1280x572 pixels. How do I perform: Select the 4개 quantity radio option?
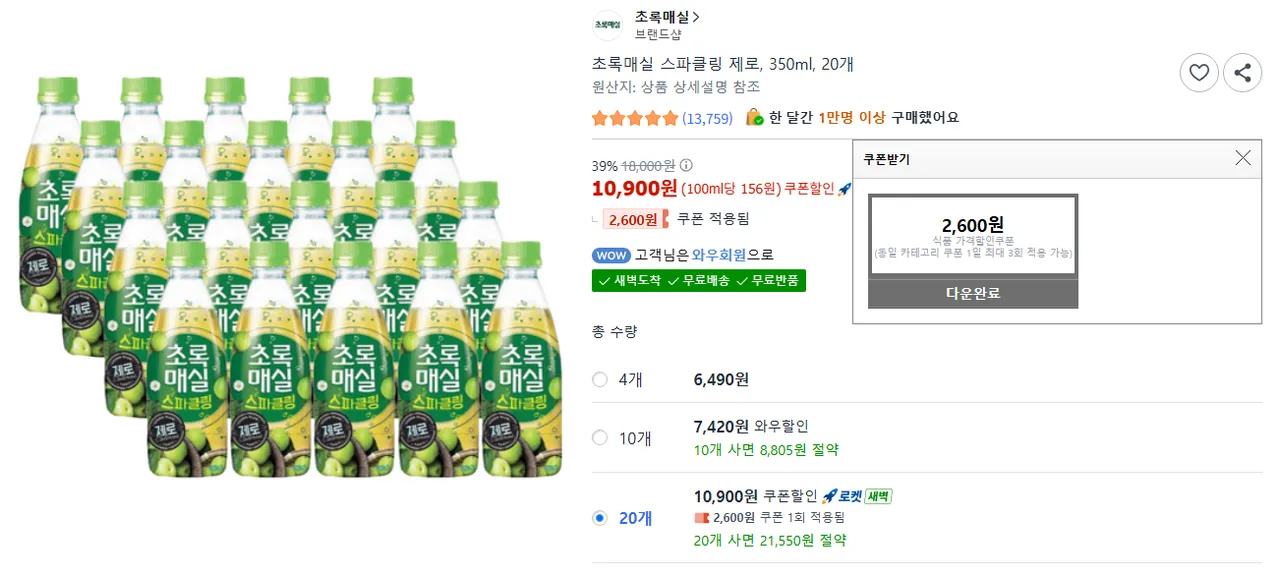point(600,380)
